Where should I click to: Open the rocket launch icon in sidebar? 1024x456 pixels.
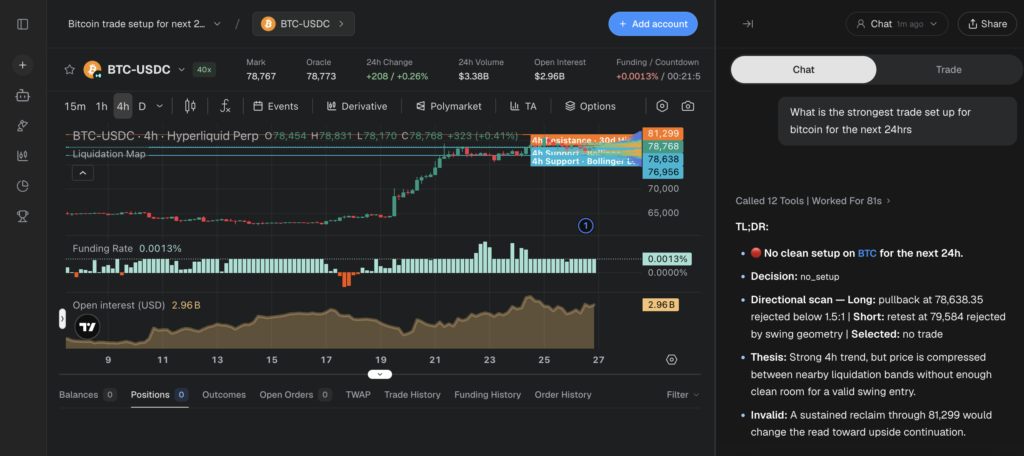point(23,125)
